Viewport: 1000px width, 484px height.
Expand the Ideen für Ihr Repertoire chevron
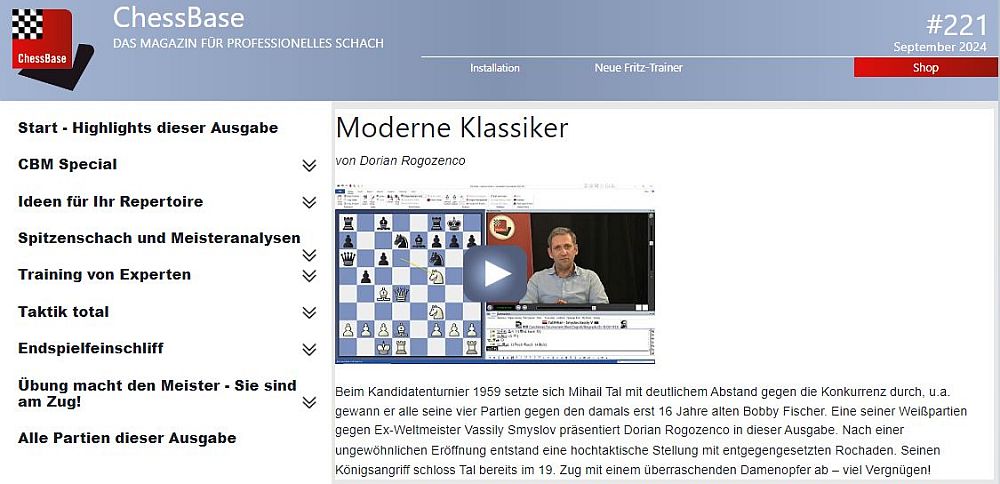309,203
